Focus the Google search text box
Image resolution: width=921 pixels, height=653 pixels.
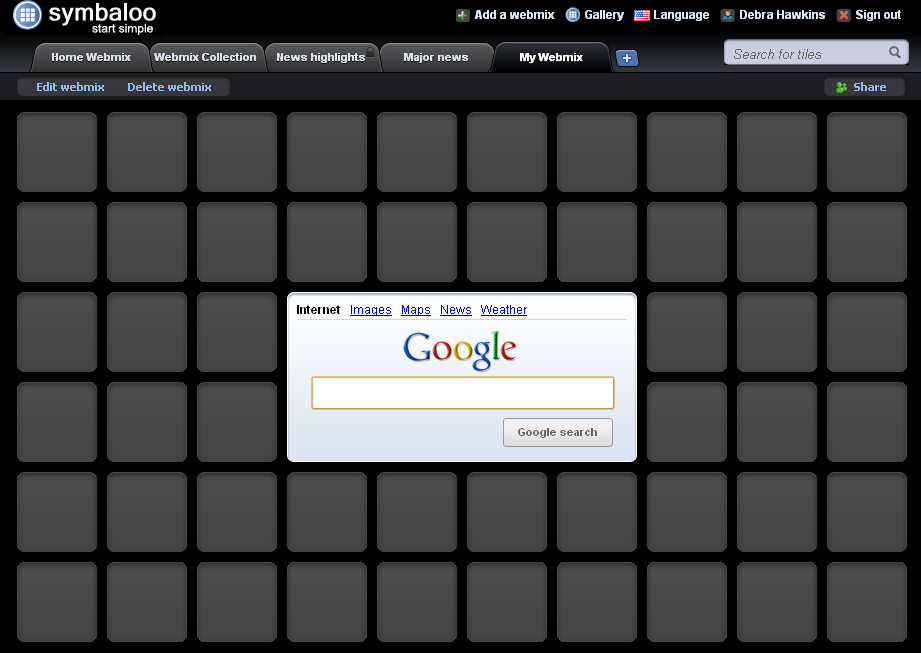pyautogui.click(x=463, y=393)
